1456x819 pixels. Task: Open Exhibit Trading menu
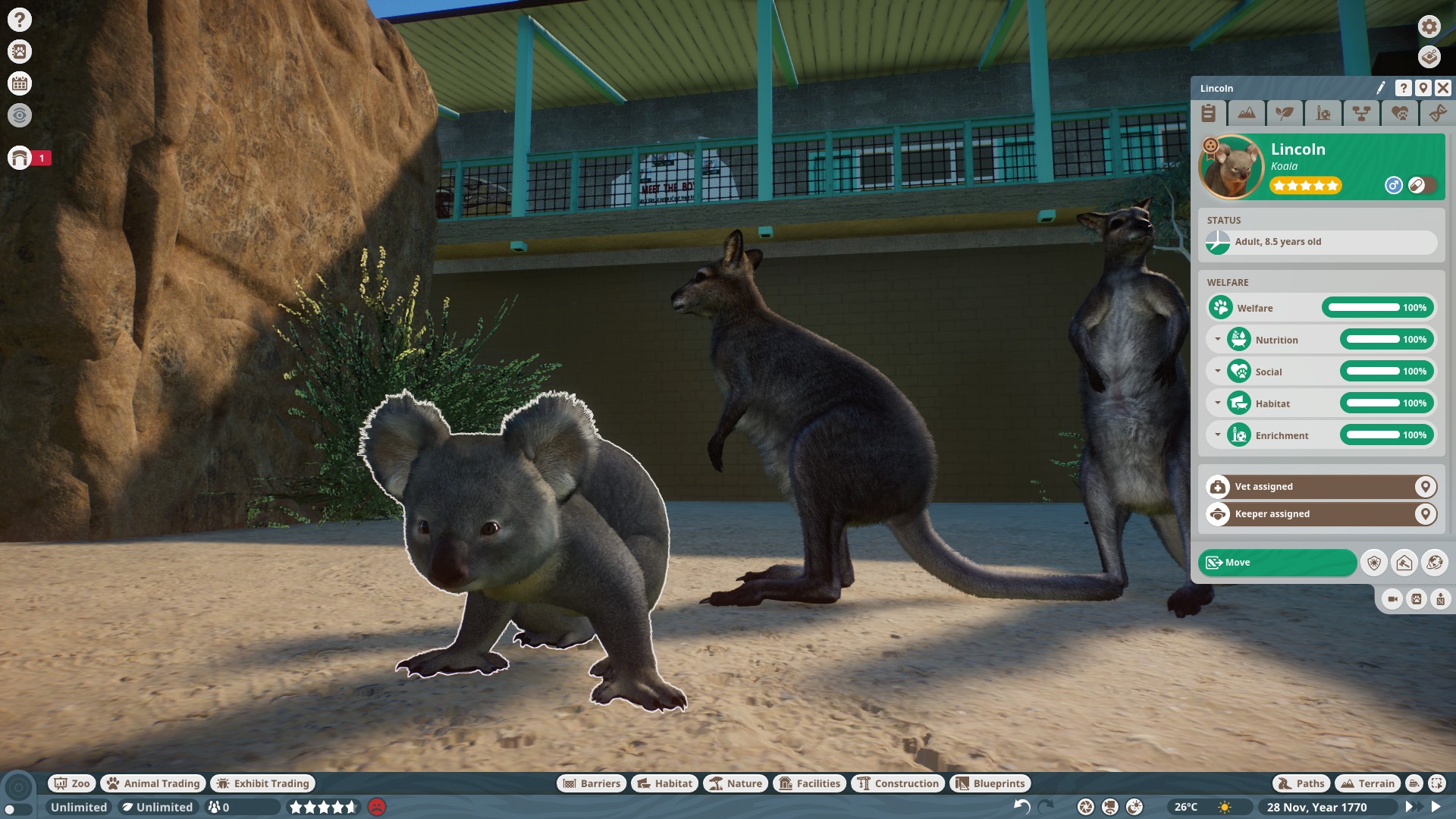click(263, 783)
